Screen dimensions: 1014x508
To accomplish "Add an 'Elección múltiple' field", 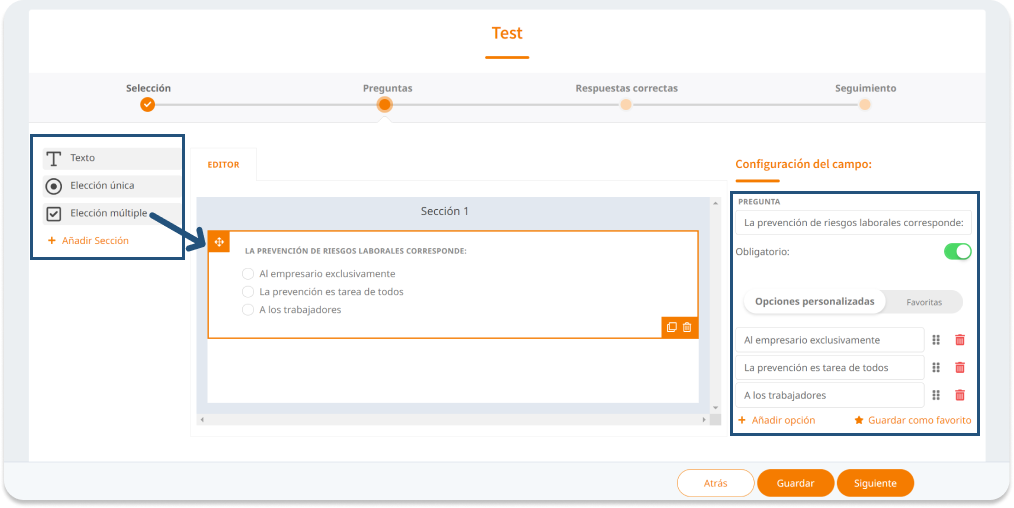I will (x=110, y=213).
